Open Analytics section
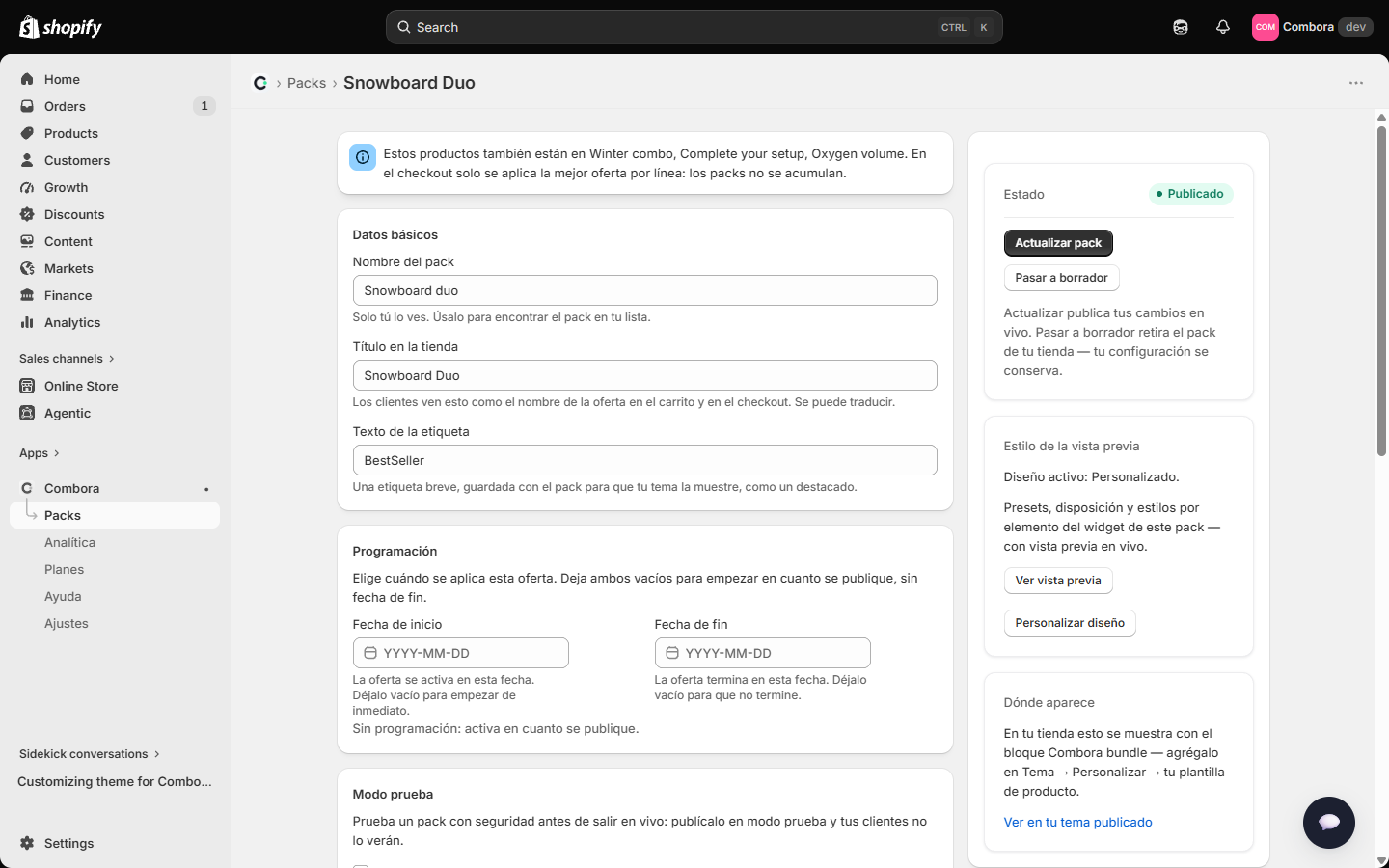1389x868 pixels. pos(116,322)
